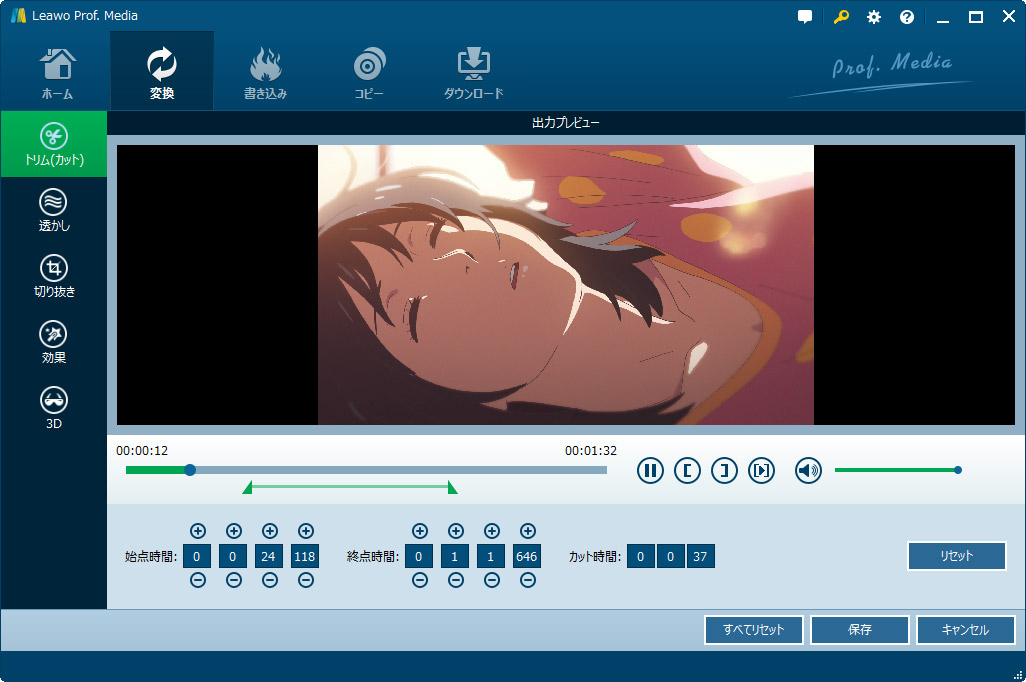The width and height of the screenshot is (1026, 682).
Task: Open the 切り抜き crop panel
Action: coord(54,276)
